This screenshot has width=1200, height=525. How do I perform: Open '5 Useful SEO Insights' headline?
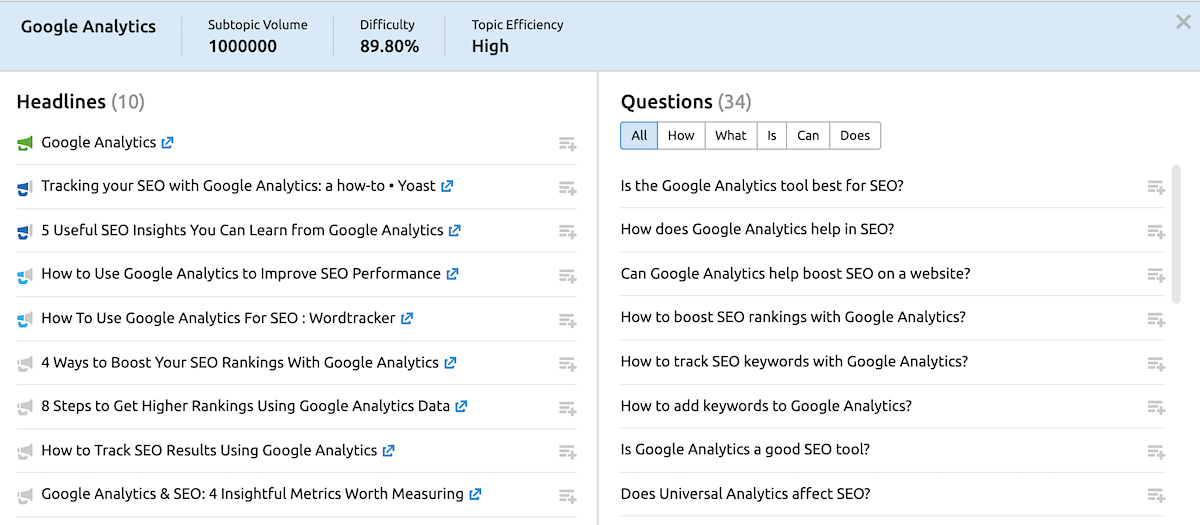tap(242, 230)
